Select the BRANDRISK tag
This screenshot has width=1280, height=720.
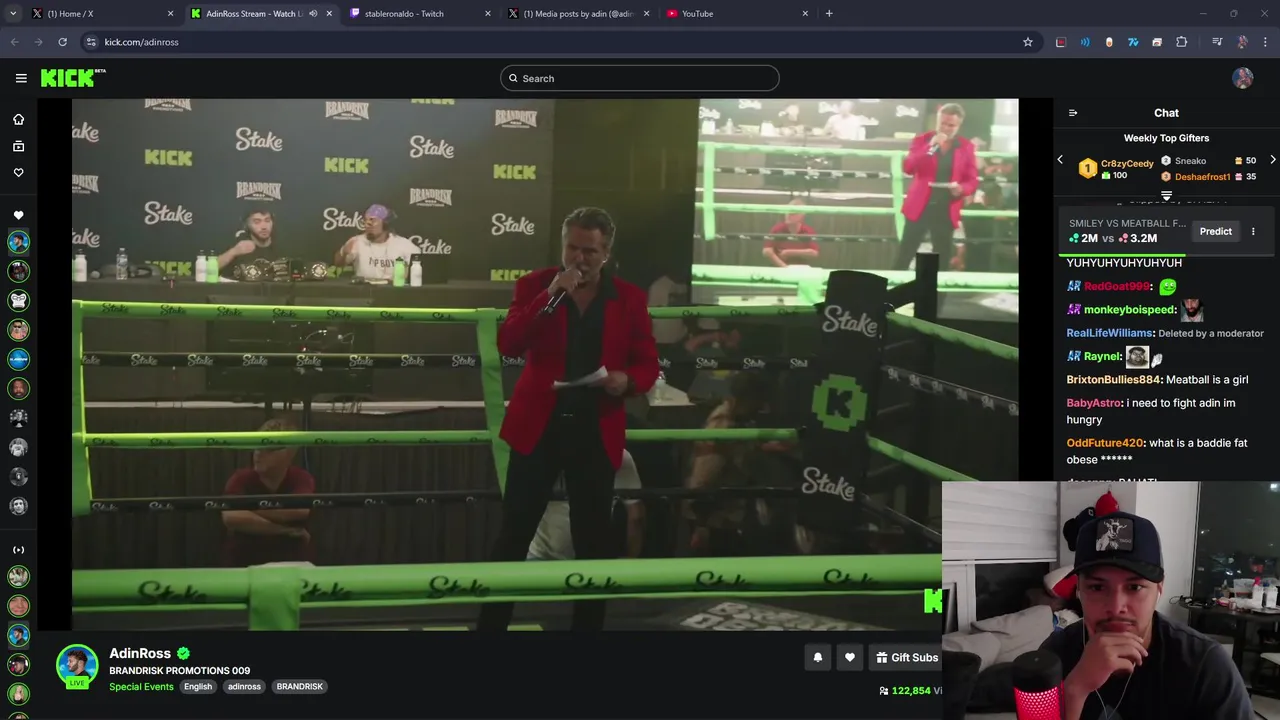point(299,687)
